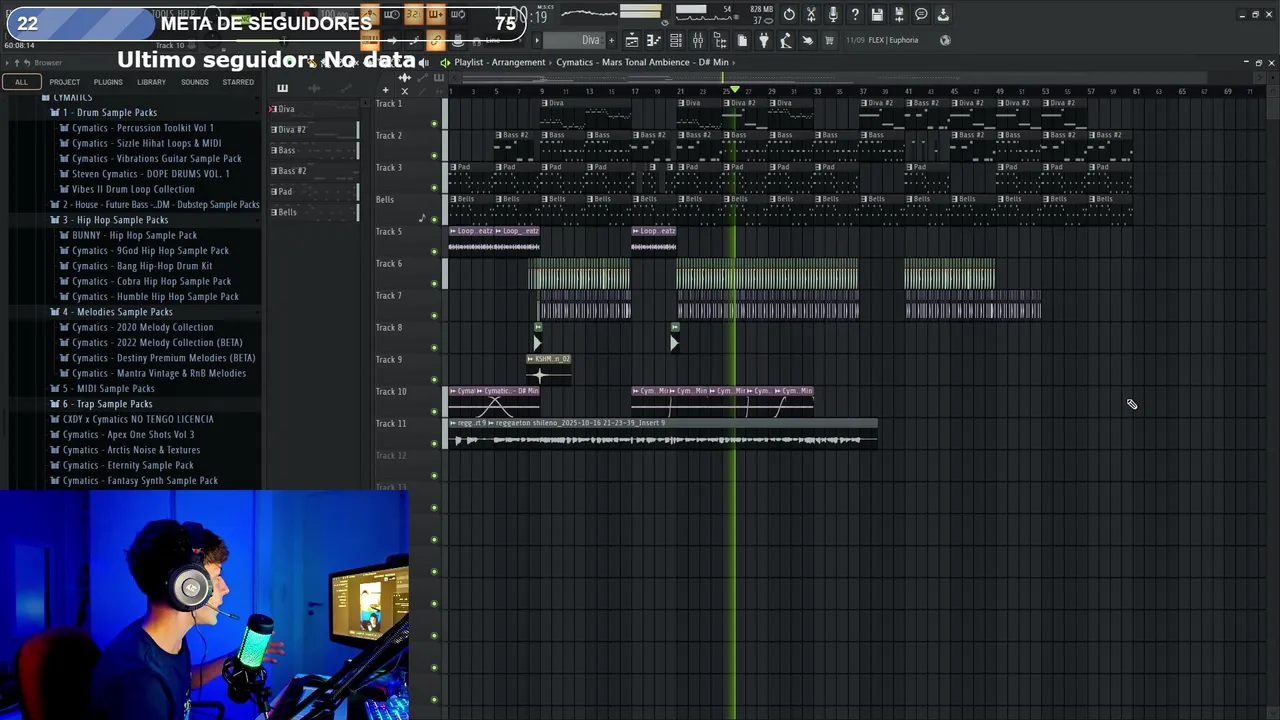The image size is (1280, 720).
Task: Select the Bass #2 pattern in picker
Action: (x=313, y=171)
